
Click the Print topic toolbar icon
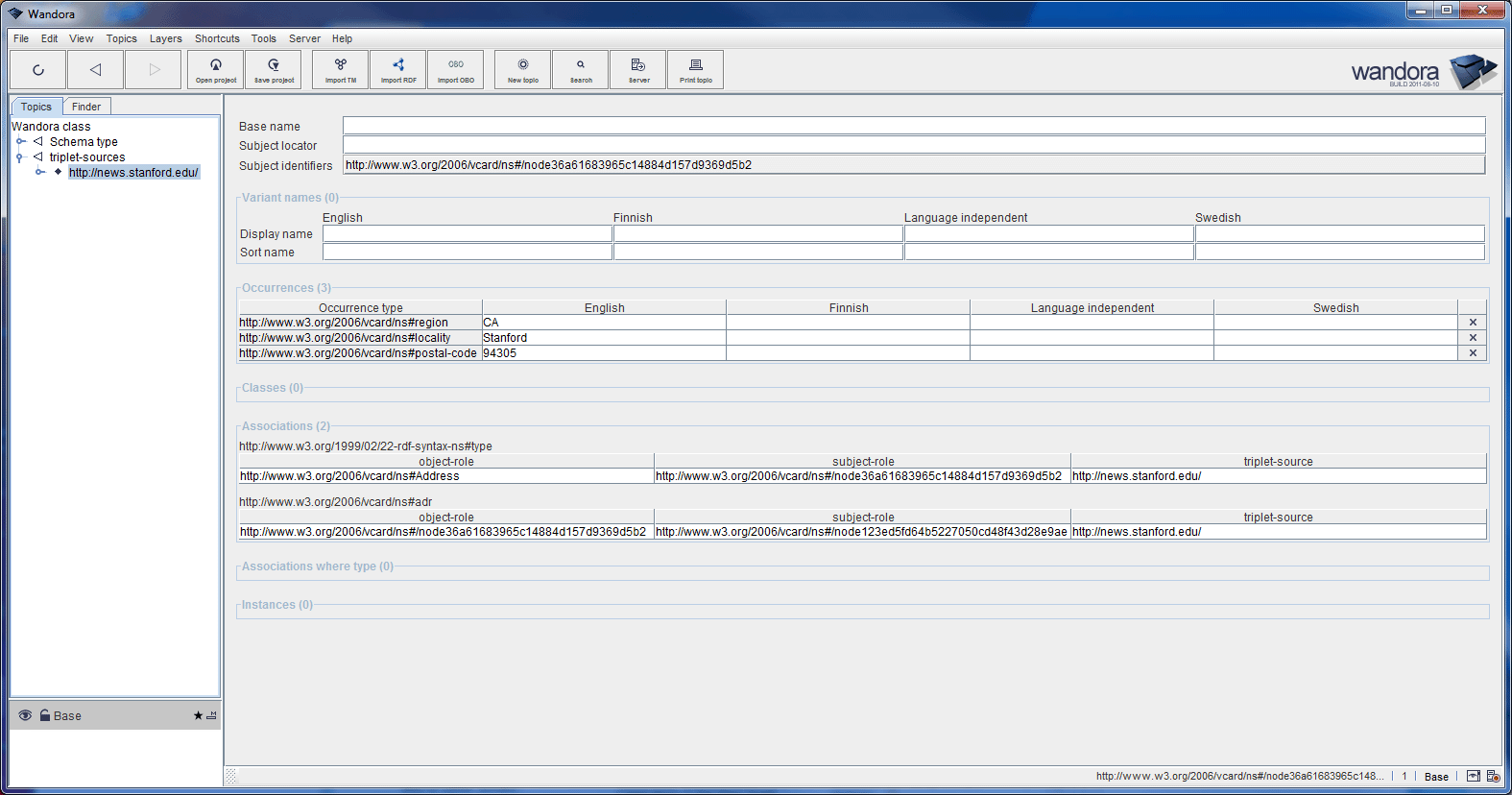tap(696, 69)
